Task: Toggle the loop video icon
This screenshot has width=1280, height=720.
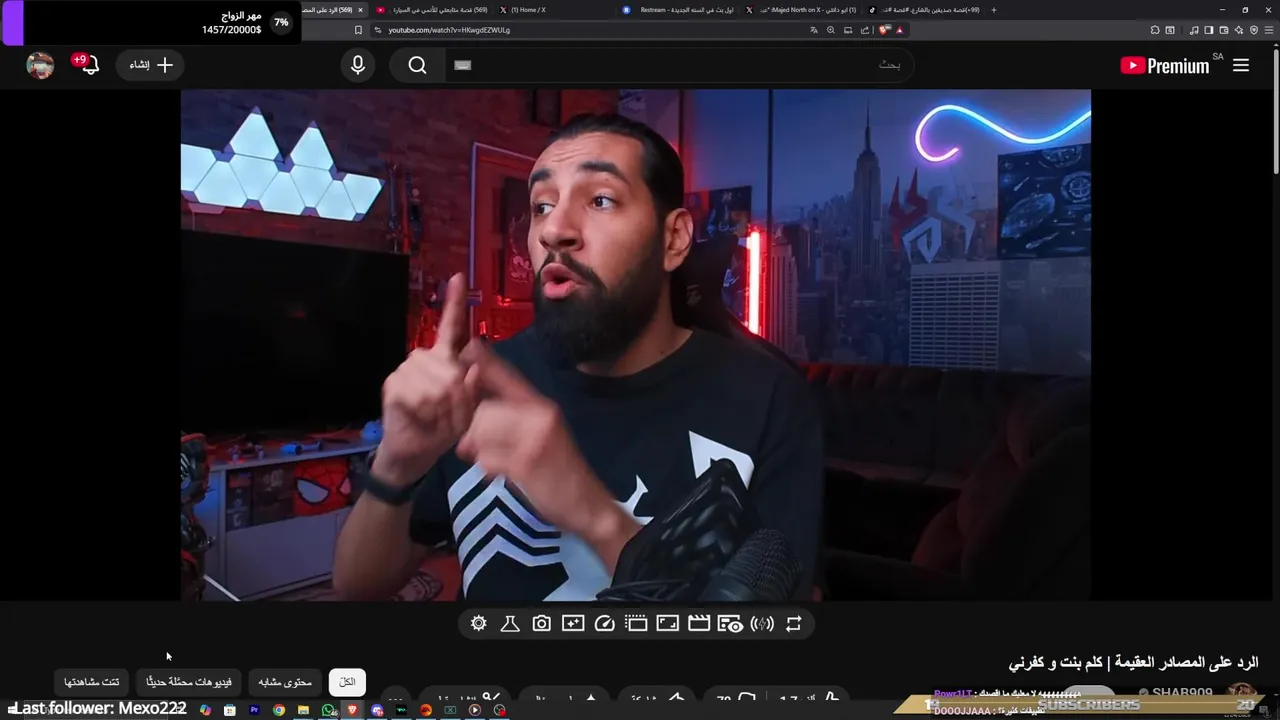Action: [x=793, y=624]
